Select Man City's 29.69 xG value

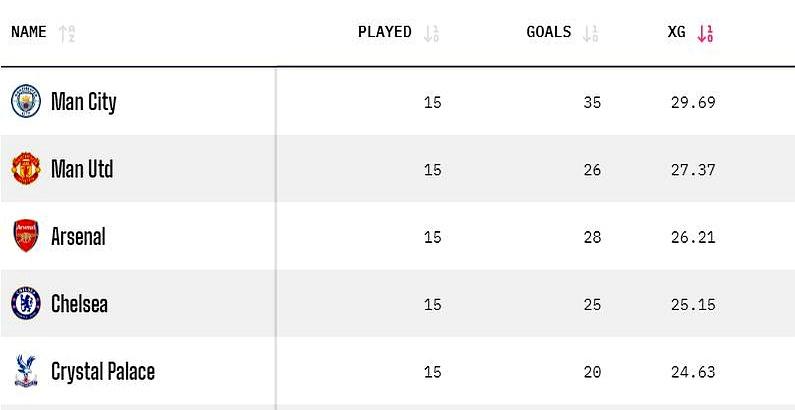[x=693, y=102]
